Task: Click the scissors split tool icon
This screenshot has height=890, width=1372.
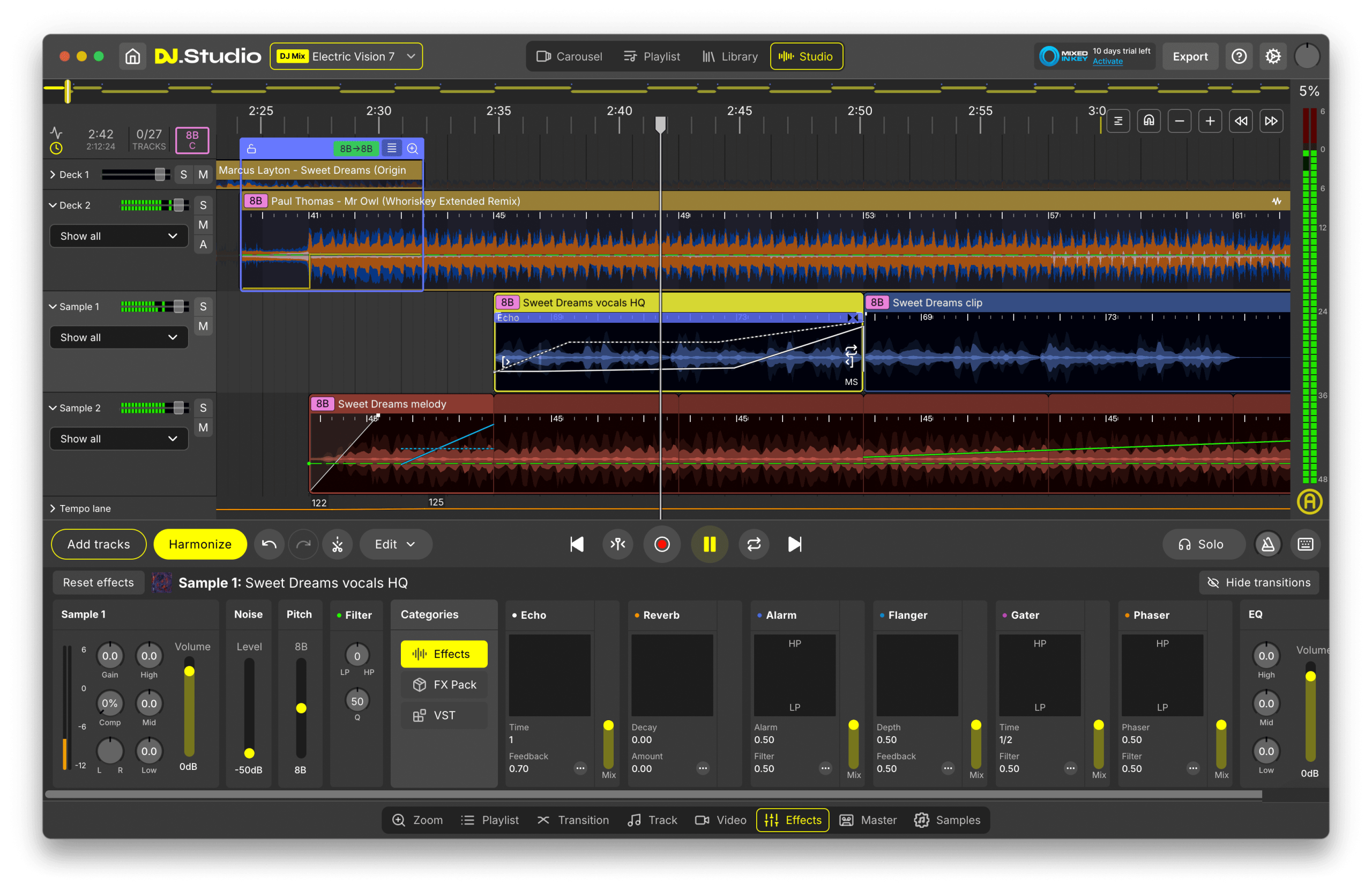Action: coord(337,544)
